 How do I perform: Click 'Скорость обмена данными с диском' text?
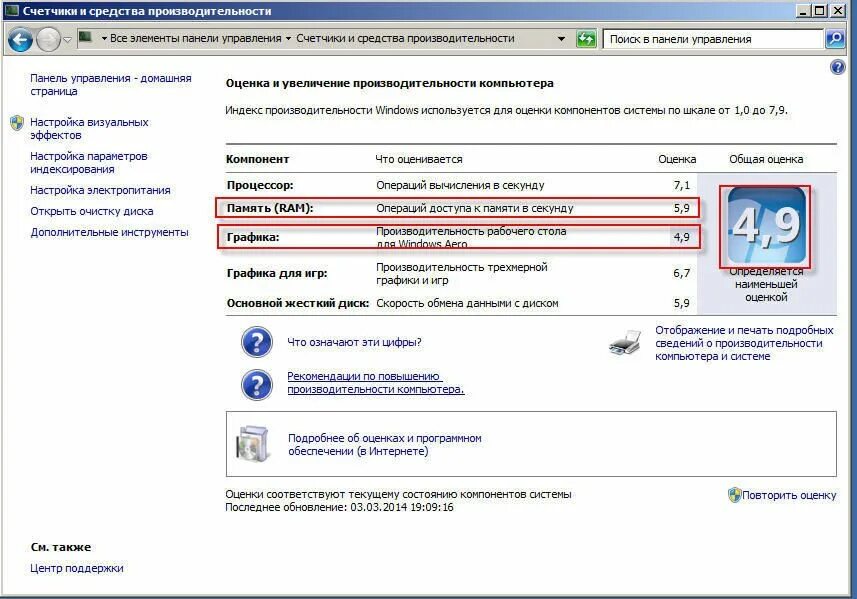(467, 303)
